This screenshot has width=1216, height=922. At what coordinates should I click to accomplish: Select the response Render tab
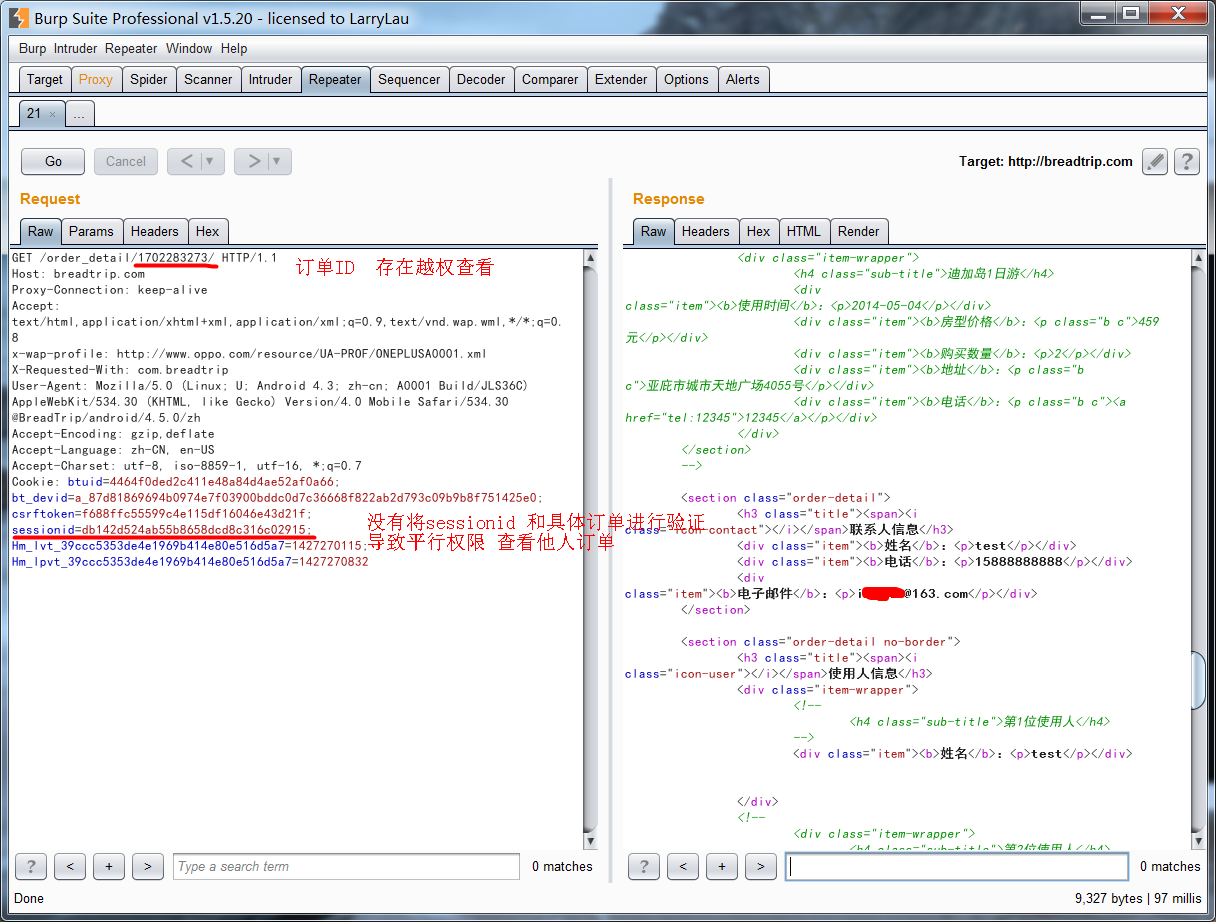[859, 231]
